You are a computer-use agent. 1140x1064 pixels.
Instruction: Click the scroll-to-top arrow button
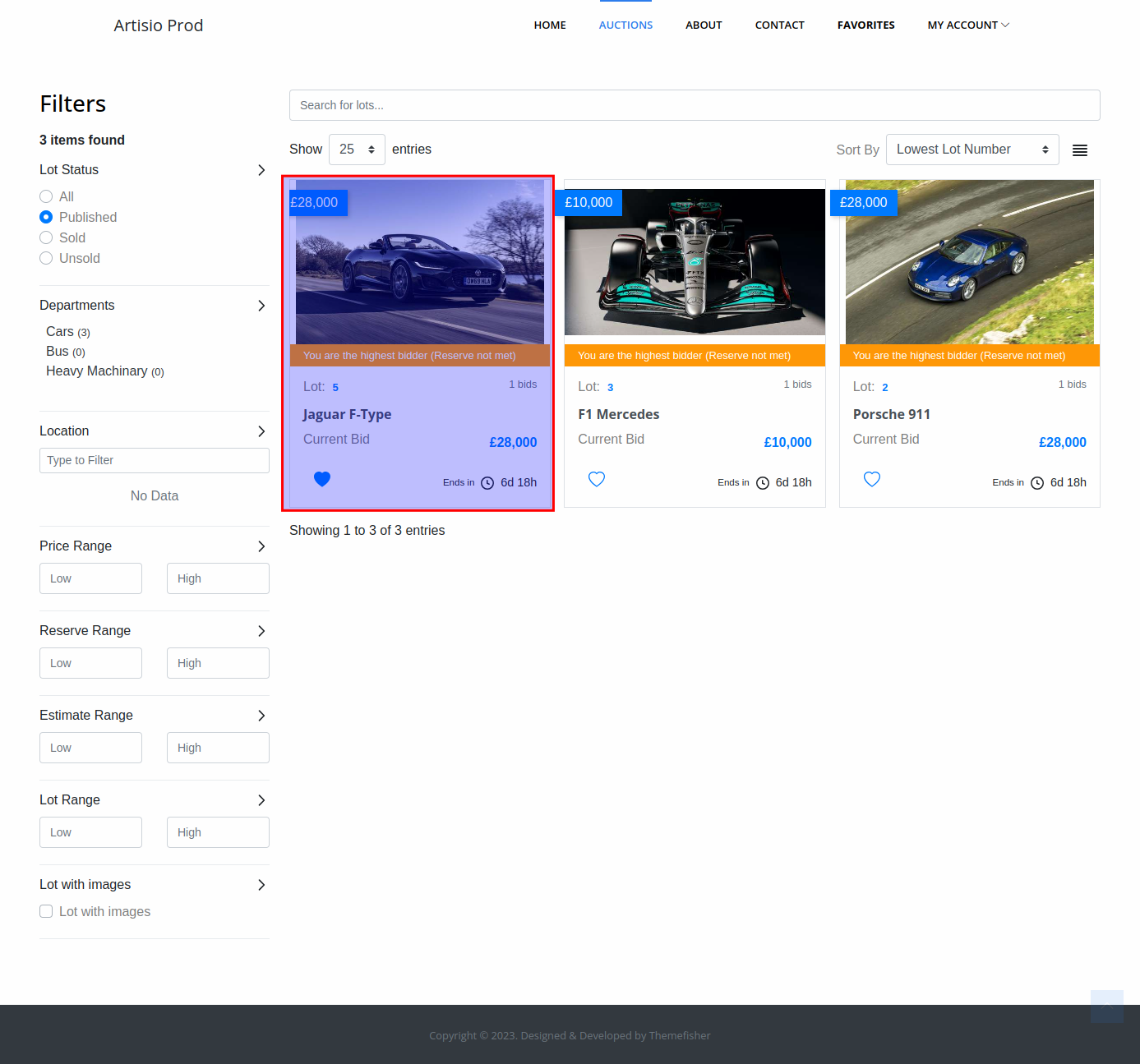tap(1107, 1006)
